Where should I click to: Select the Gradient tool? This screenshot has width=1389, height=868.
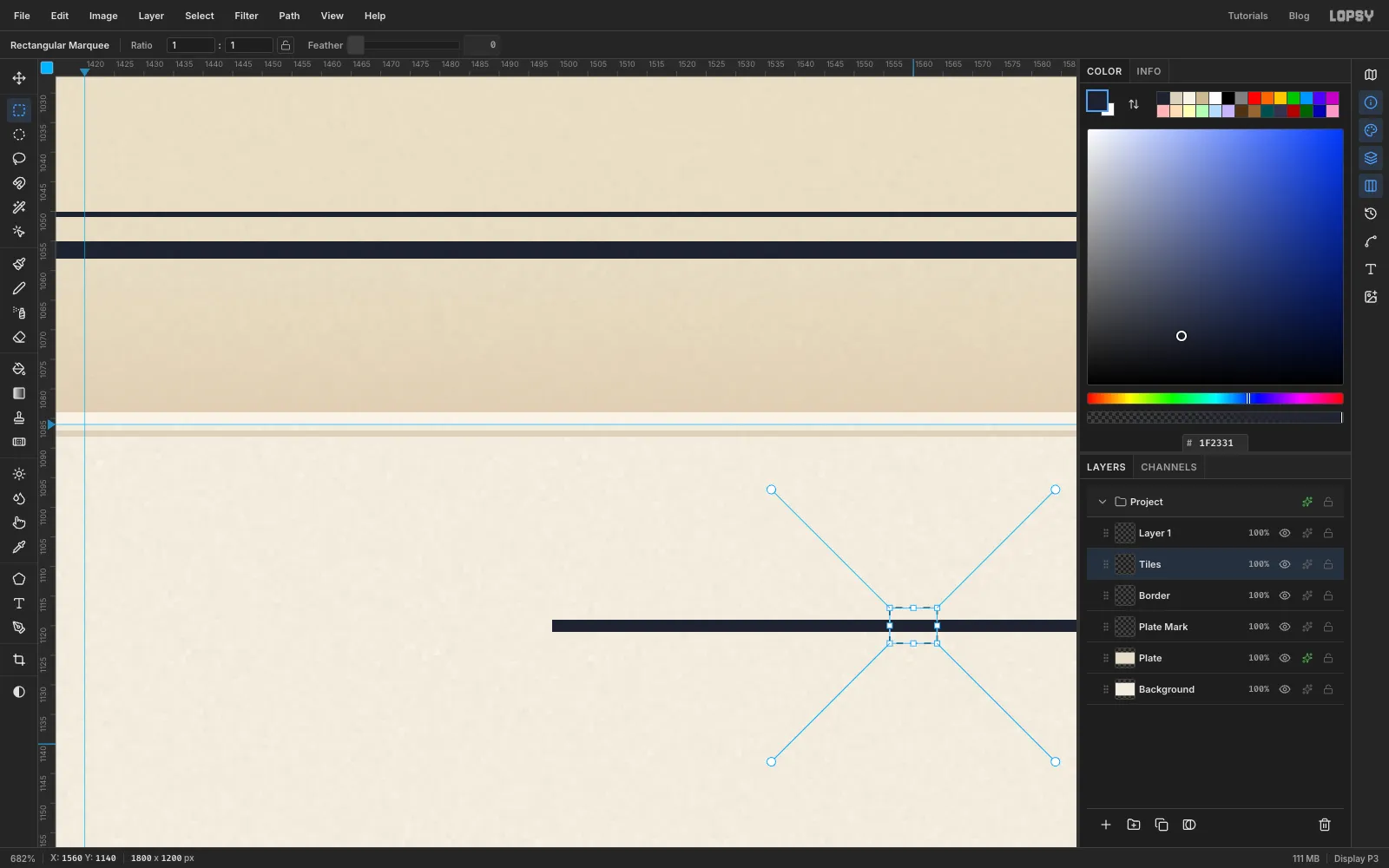click(19, 393)
